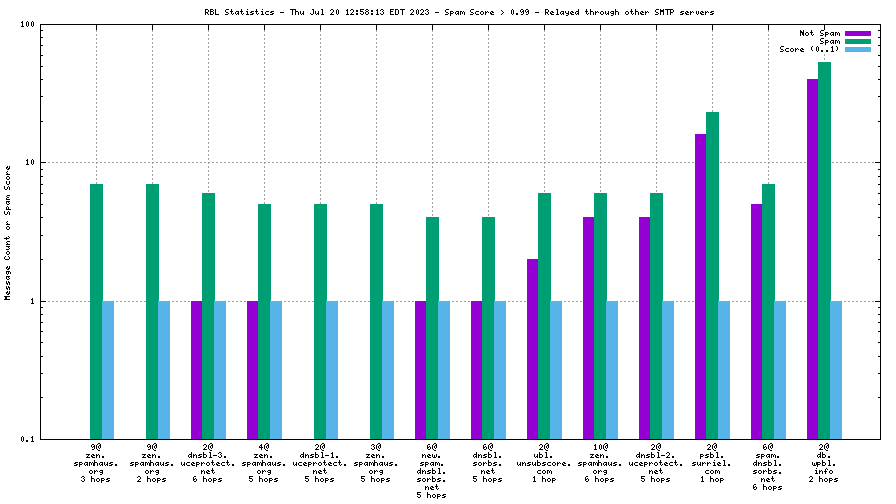The height and width of the screenshot is (504, 896).
Task: Click the blue score bar for dnsbl-1.uceprotect.net
Action: [332, 369]
